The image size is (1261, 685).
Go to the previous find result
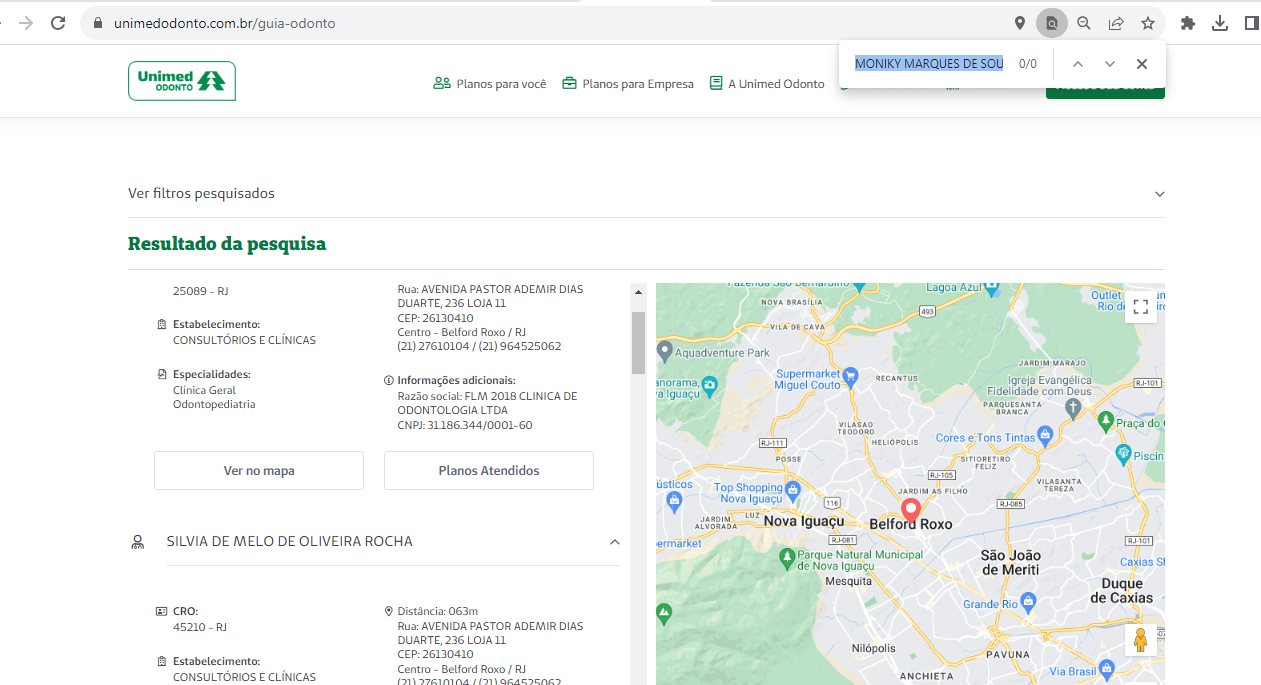(1077, 64)
